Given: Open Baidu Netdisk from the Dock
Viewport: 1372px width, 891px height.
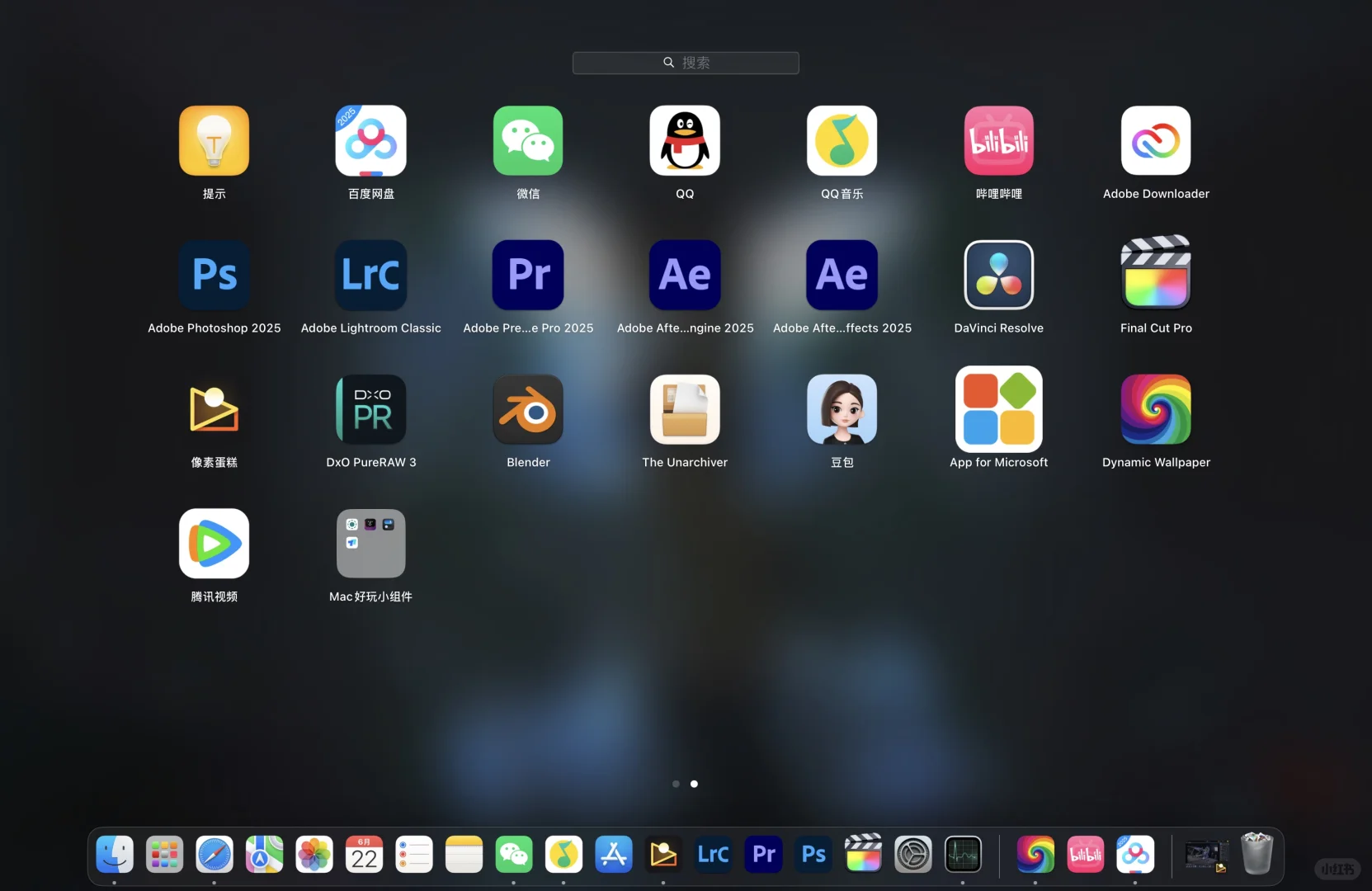Looking at the screenshot, I should (1135, 854).
